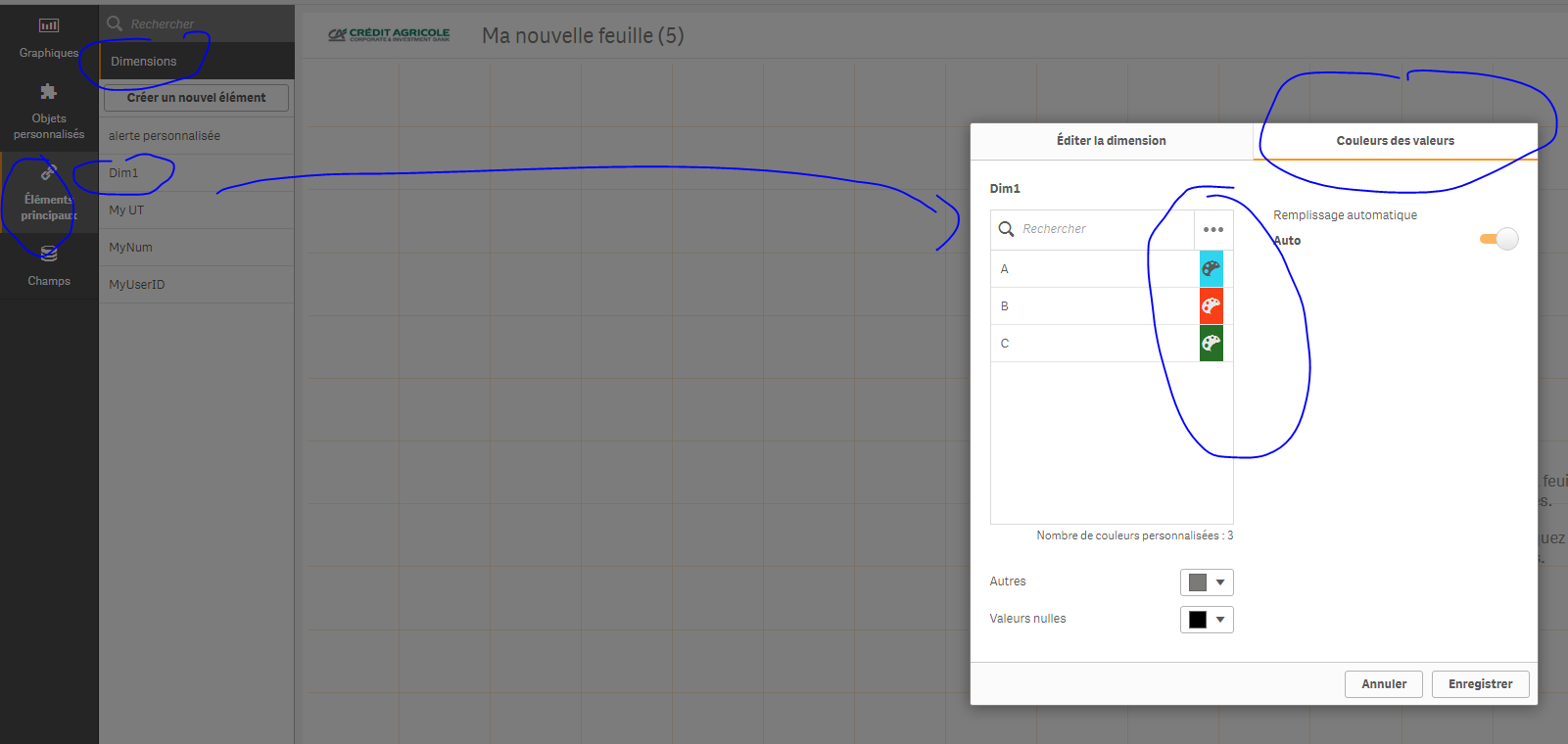Switch to Couleurs des valeurs tab
Viewport: 1568px width, 744px height.
[1396, 141]
